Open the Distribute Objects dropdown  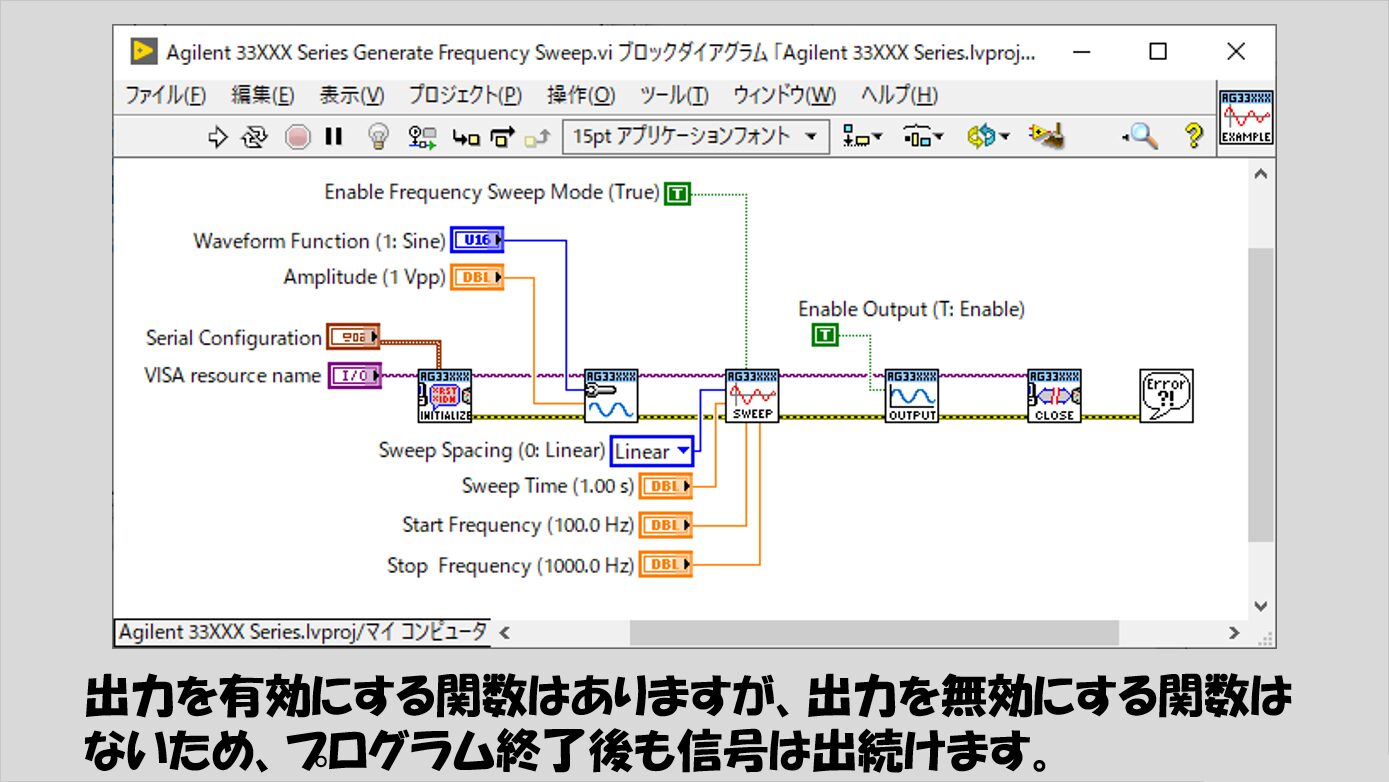tap(923, 137)
